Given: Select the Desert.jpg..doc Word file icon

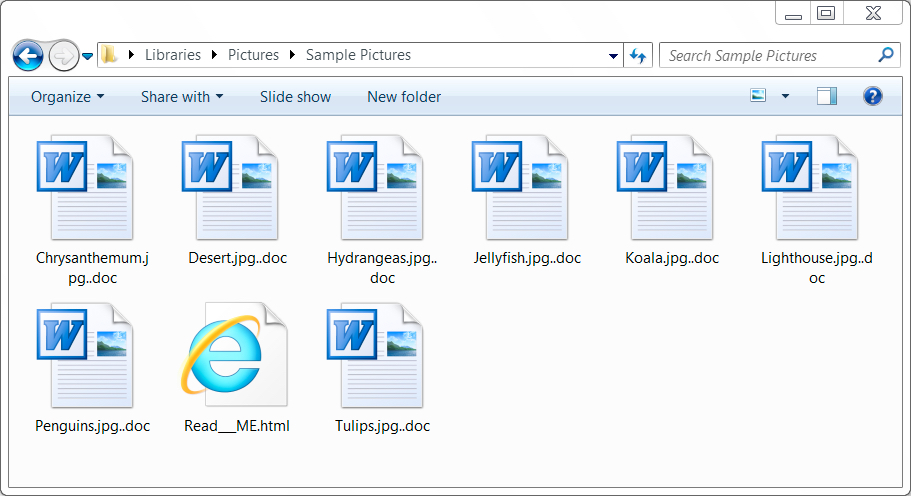Looking at the screenshot, I should click(230, 187).
